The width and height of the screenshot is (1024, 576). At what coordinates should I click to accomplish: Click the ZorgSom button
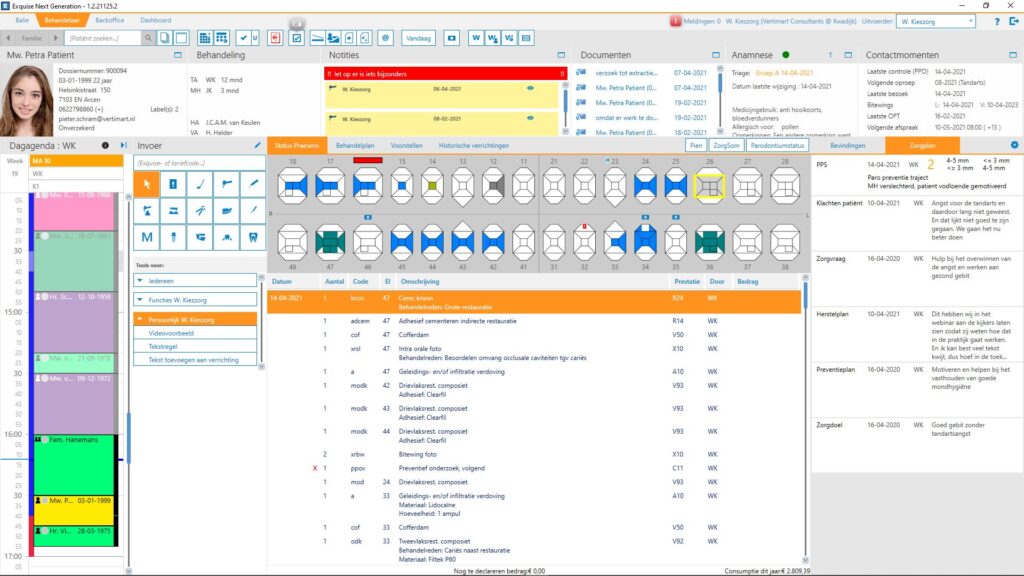[x=726, y=146]
